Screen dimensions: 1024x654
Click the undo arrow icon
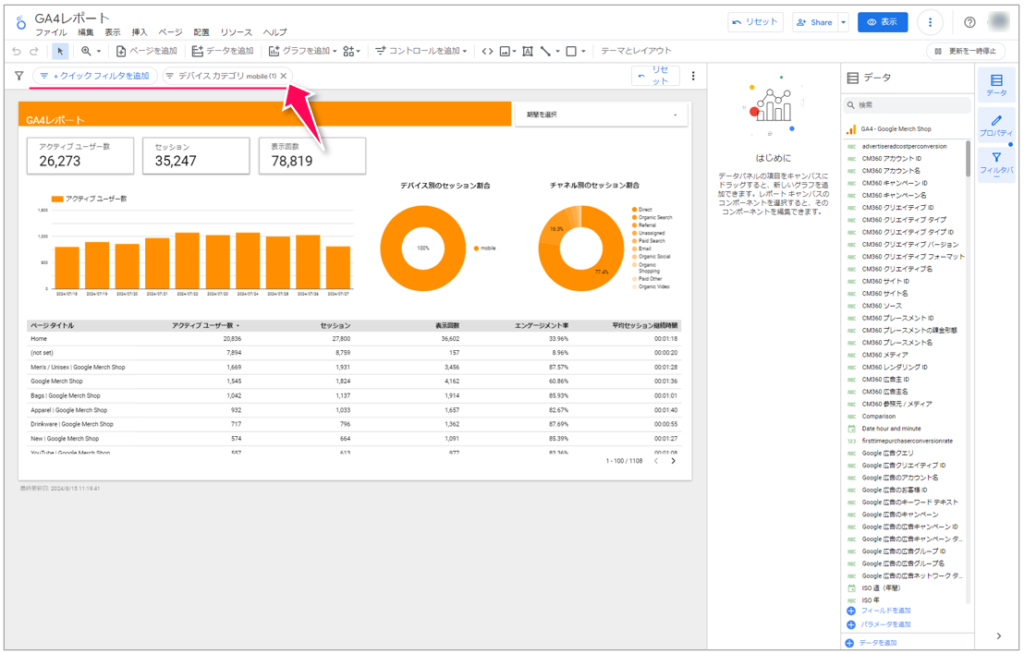point(17,51)
